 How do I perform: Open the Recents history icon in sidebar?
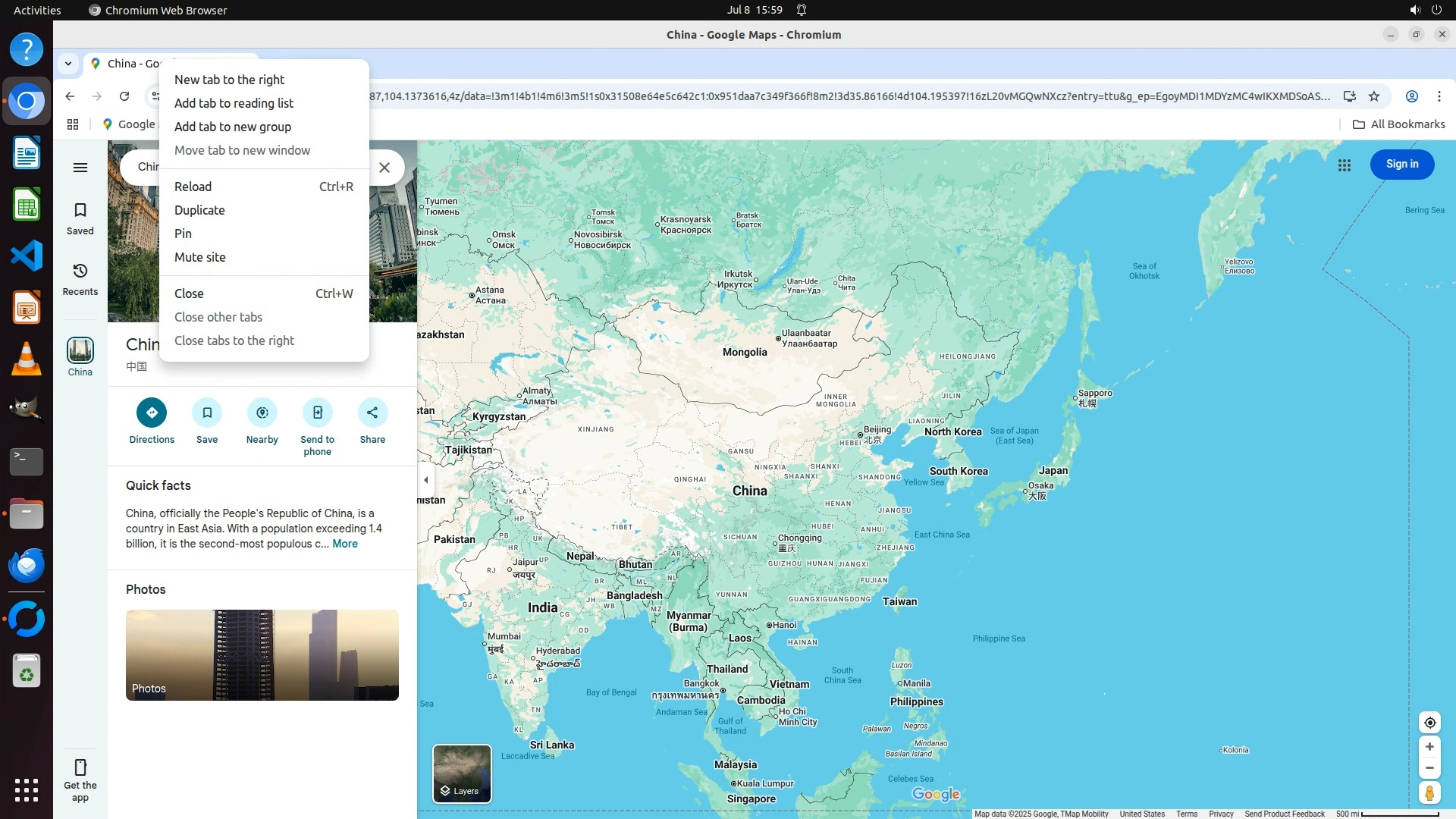tap(80, 271)
